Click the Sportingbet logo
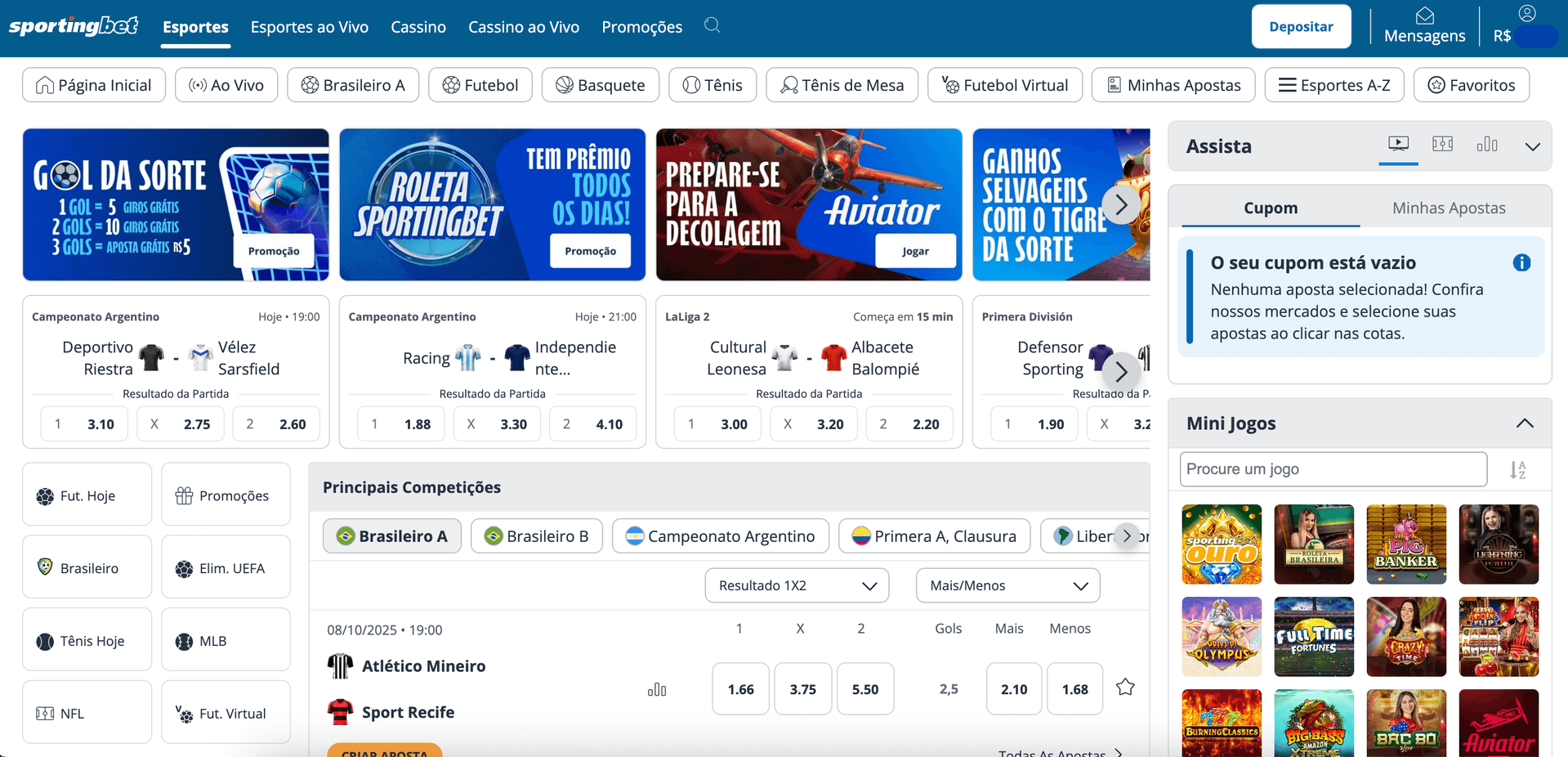The height and width of the screenshot is (757, 1568). coord(74,26)
